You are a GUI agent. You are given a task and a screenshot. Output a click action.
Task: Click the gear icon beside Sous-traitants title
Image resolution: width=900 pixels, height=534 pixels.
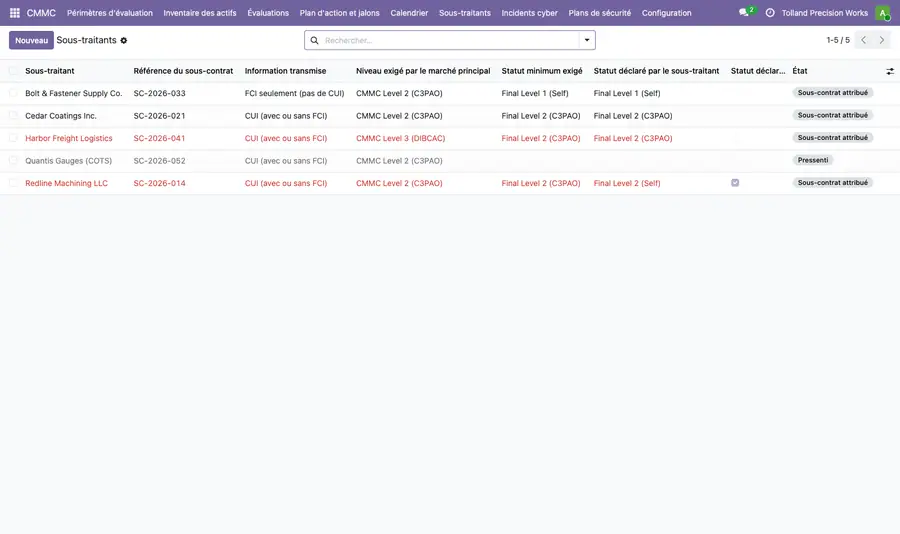124,40
